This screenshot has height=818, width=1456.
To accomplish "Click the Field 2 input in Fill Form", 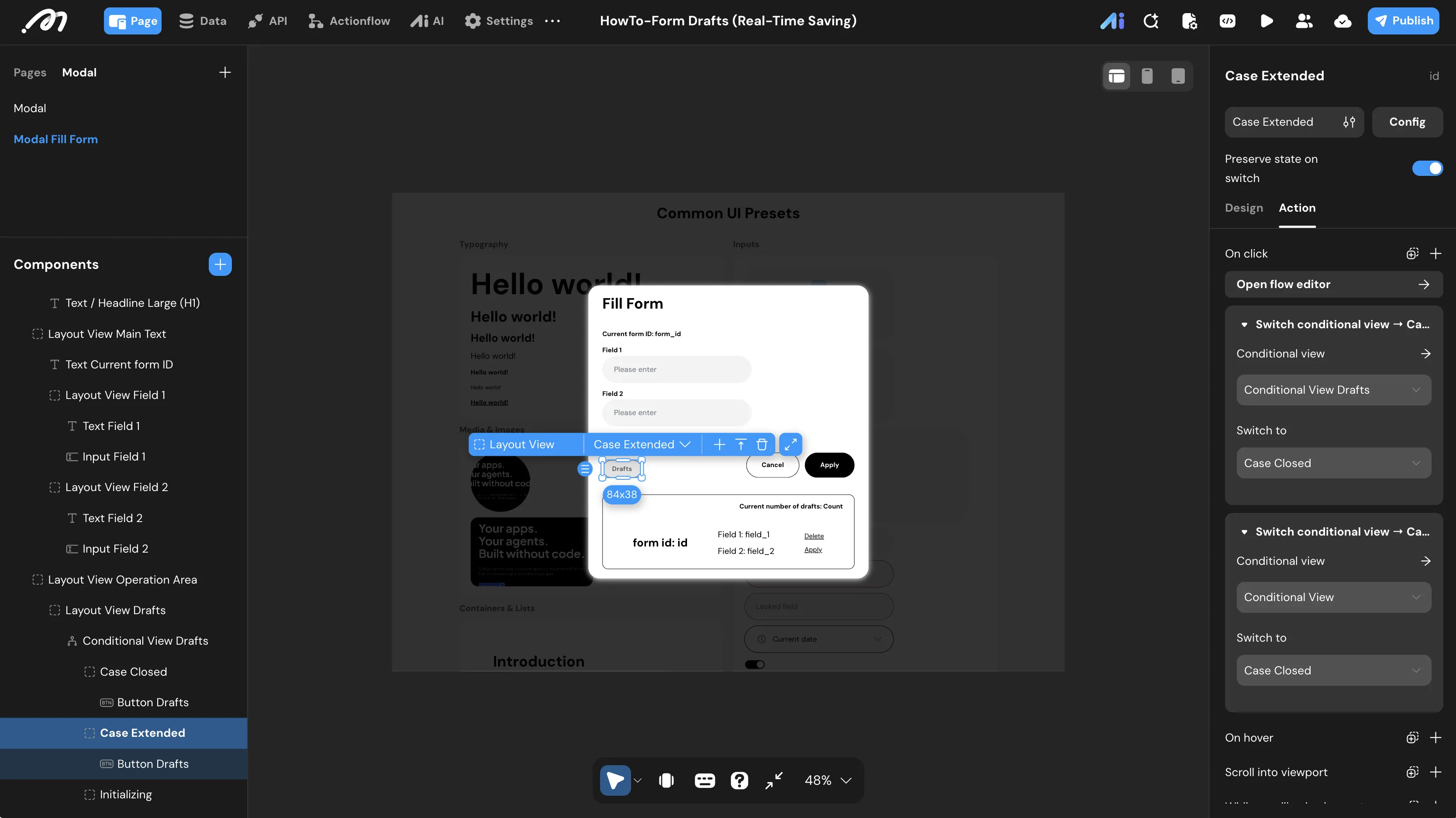I will (676, 413).
